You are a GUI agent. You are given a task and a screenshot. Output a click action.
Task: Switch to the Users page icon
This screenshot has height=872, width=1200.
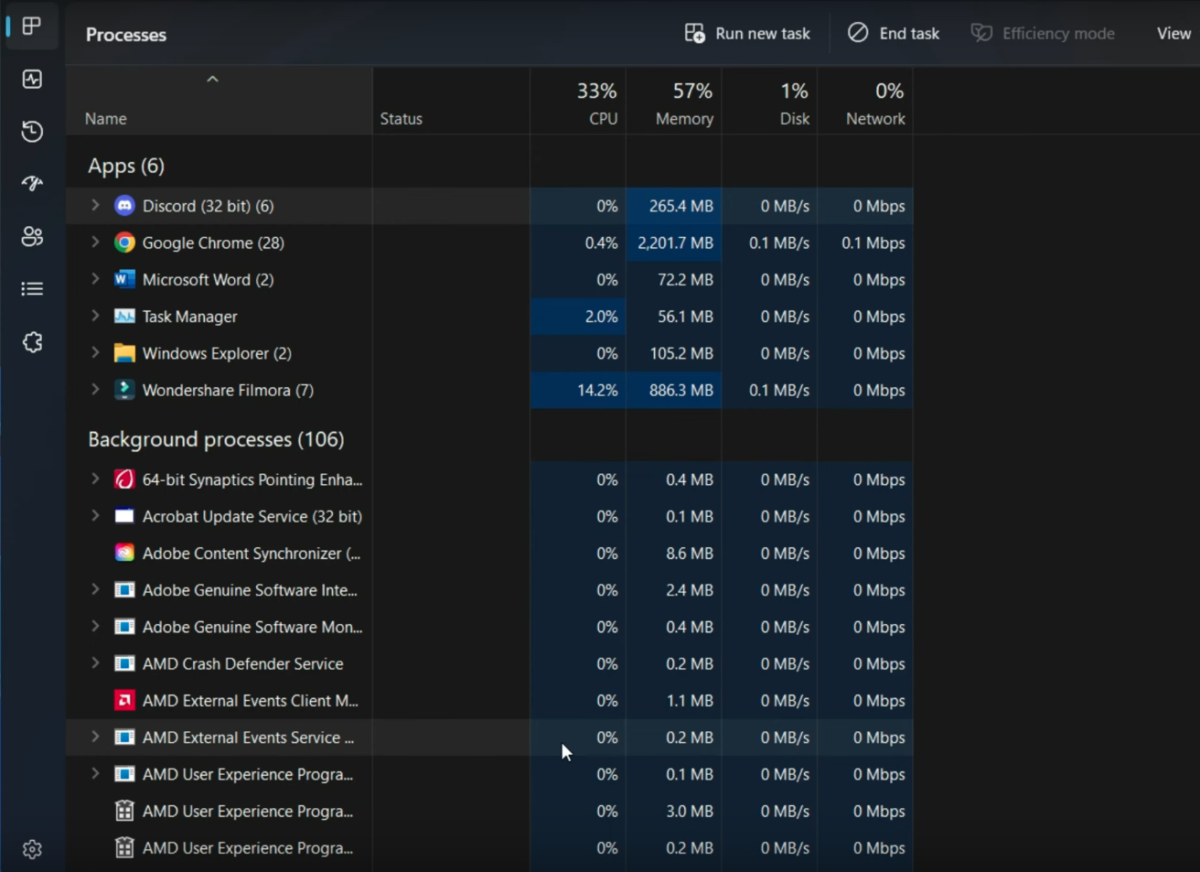[x=31, y=237]
